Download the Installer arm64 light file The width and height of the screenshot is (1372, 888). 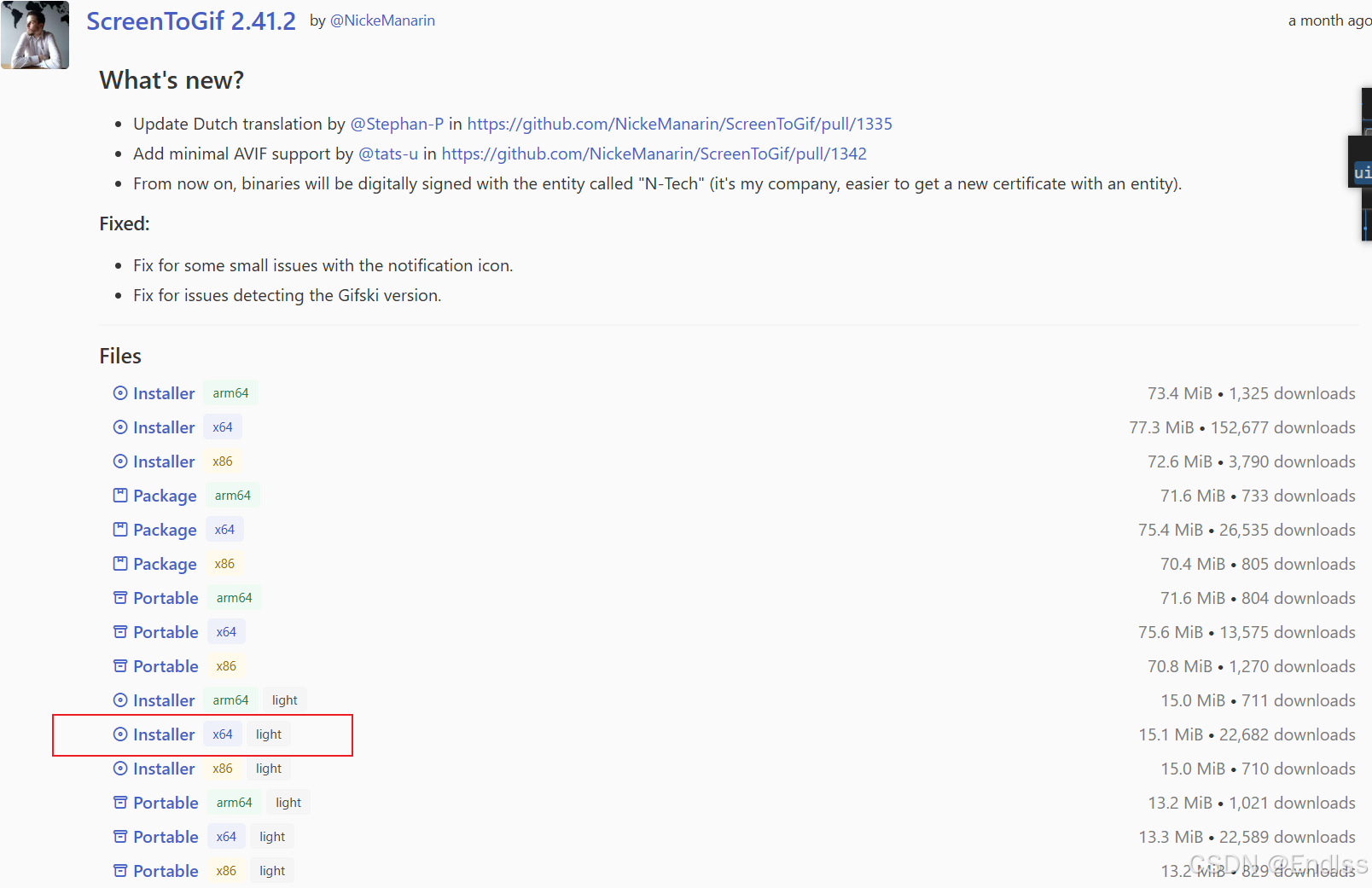164,700
